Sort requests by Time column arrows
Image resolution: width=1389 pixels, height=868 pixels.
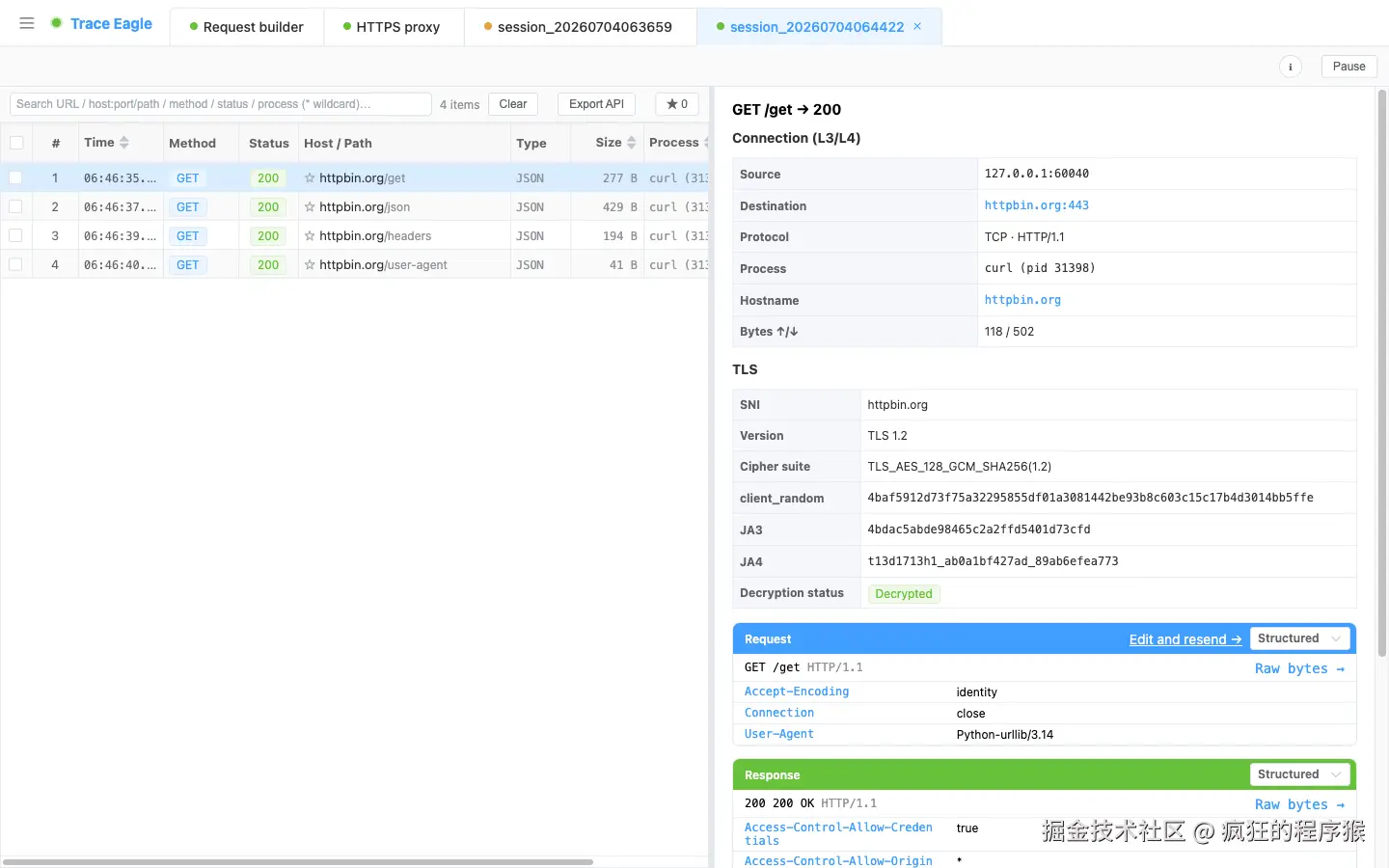124,143
